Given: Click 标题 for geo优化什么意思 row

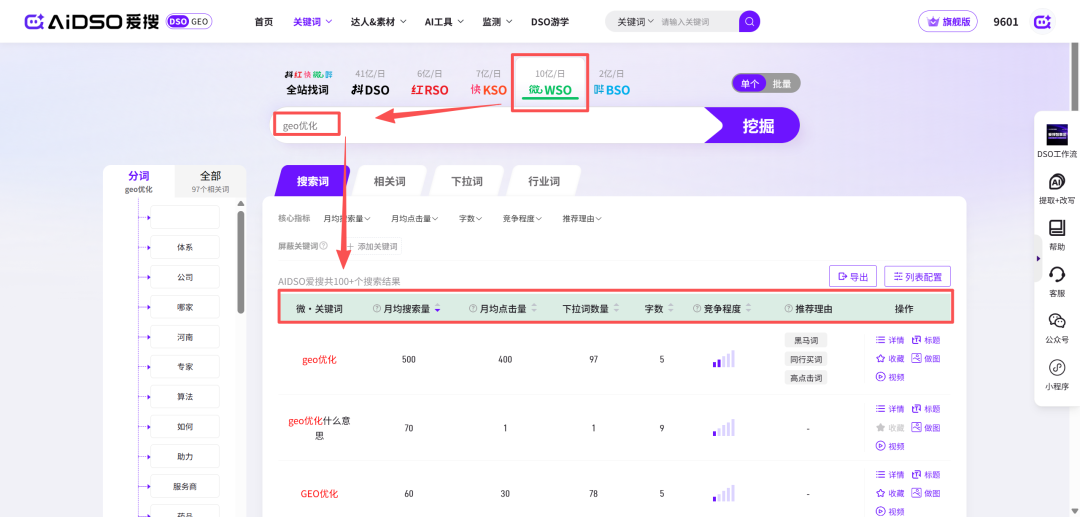Looking at the screenshot, I should click(x=926, y=409).
